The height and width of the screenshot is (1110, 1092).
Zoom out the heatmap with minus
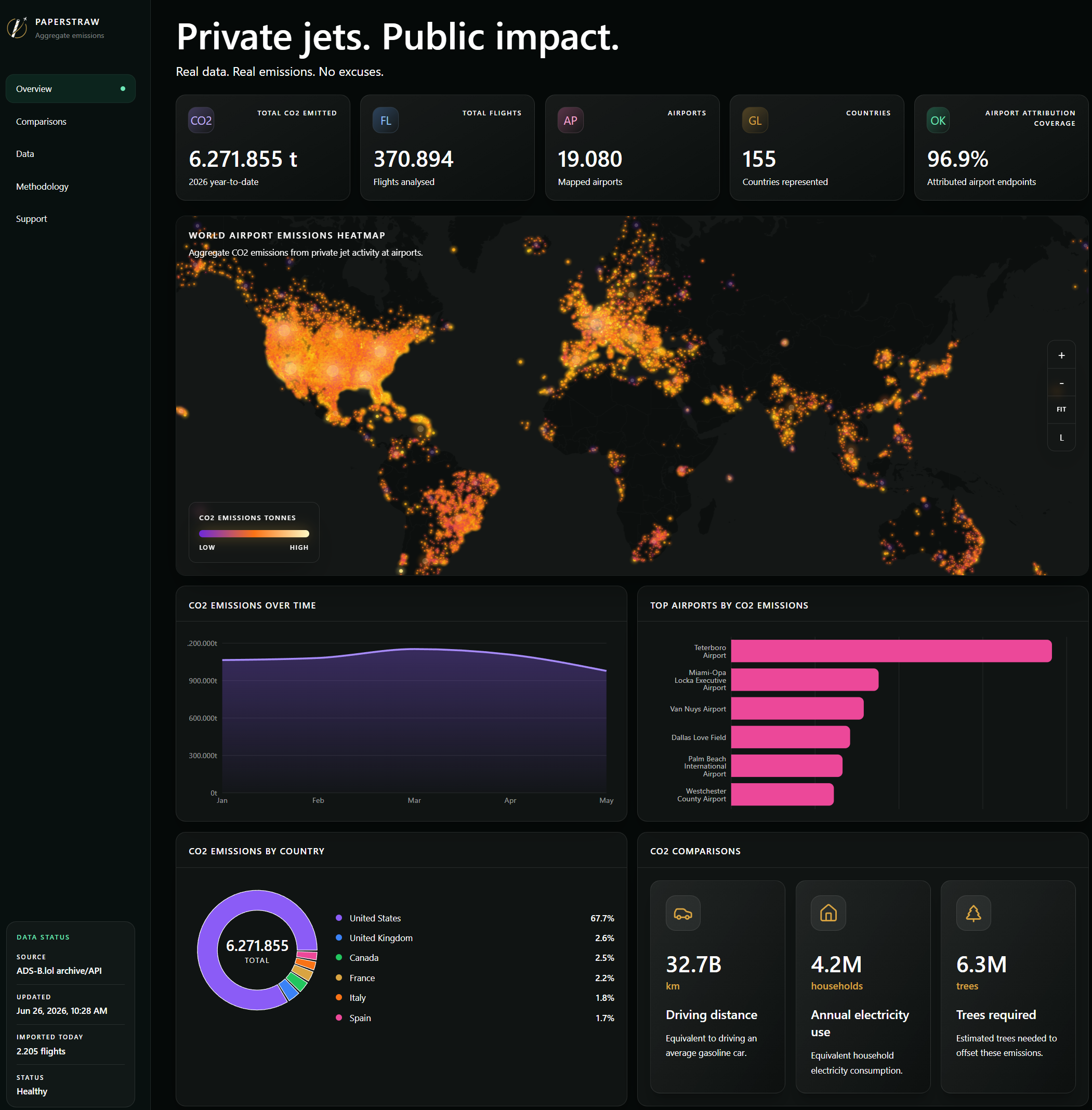coord(1062,382)
